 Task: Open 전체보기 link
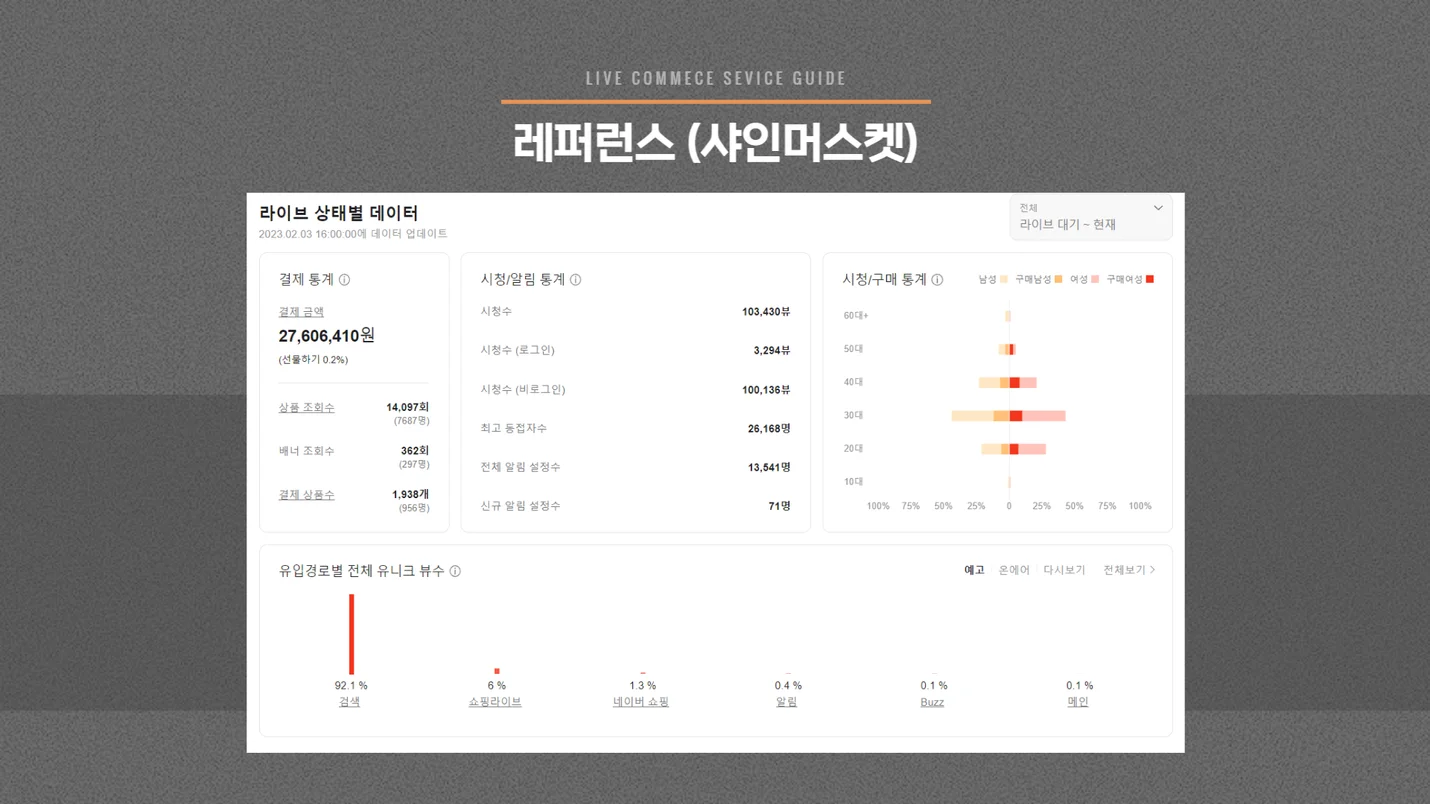click(1129, 570)
